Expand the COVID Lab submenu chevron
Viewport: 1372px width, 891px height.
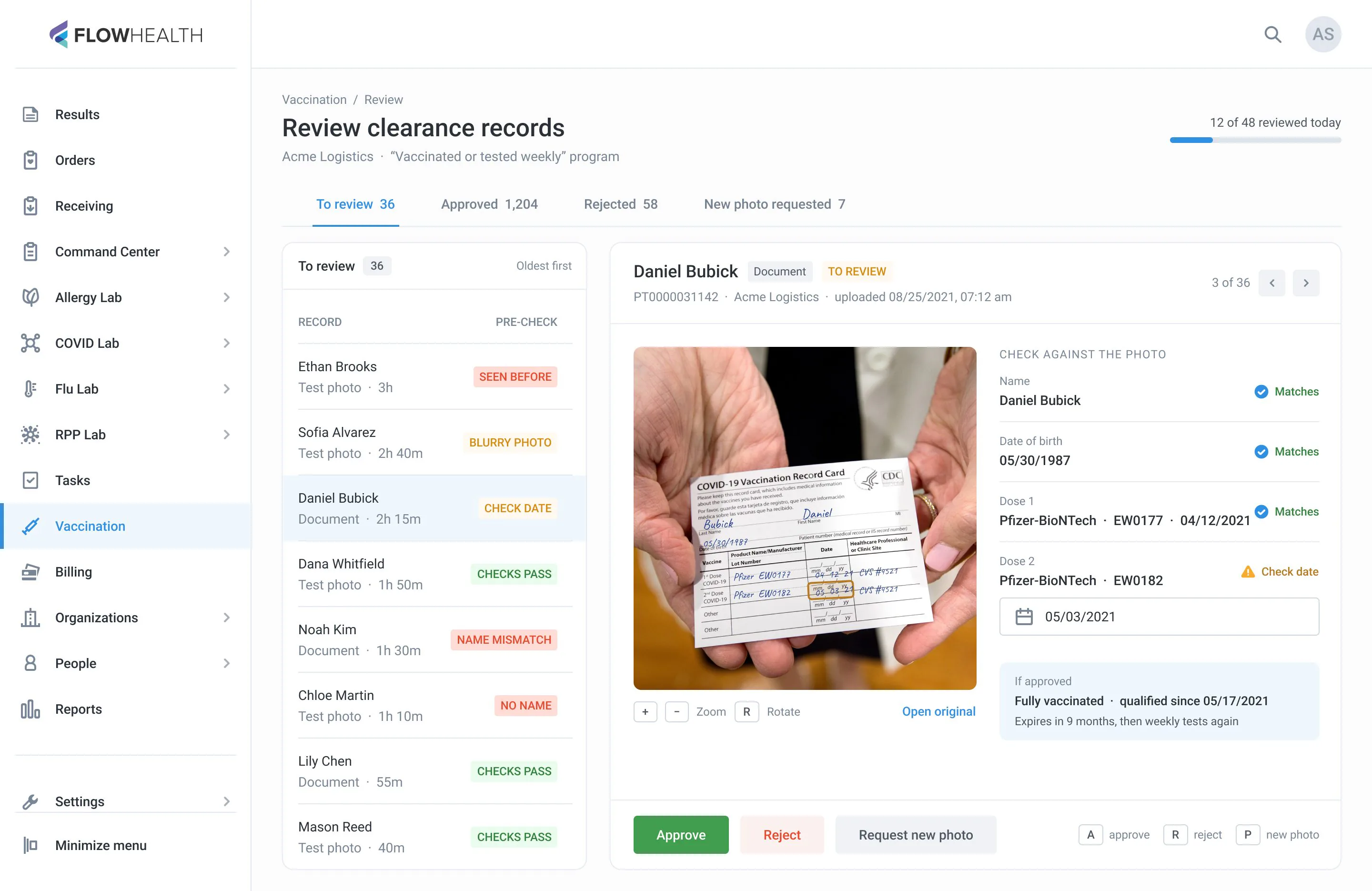tap(227, 343)
